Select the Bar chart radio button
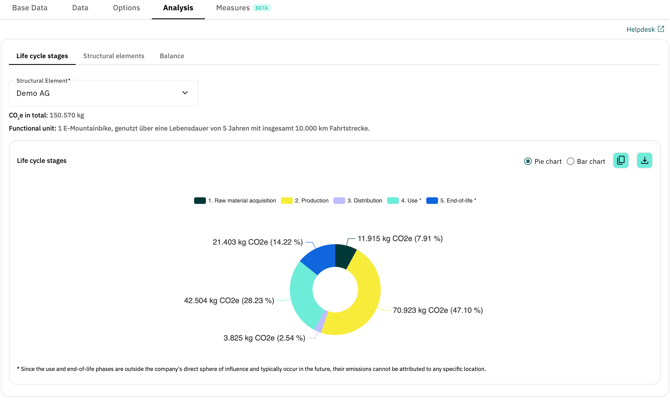Screen dimensions: 670x406 pos(571,161)
